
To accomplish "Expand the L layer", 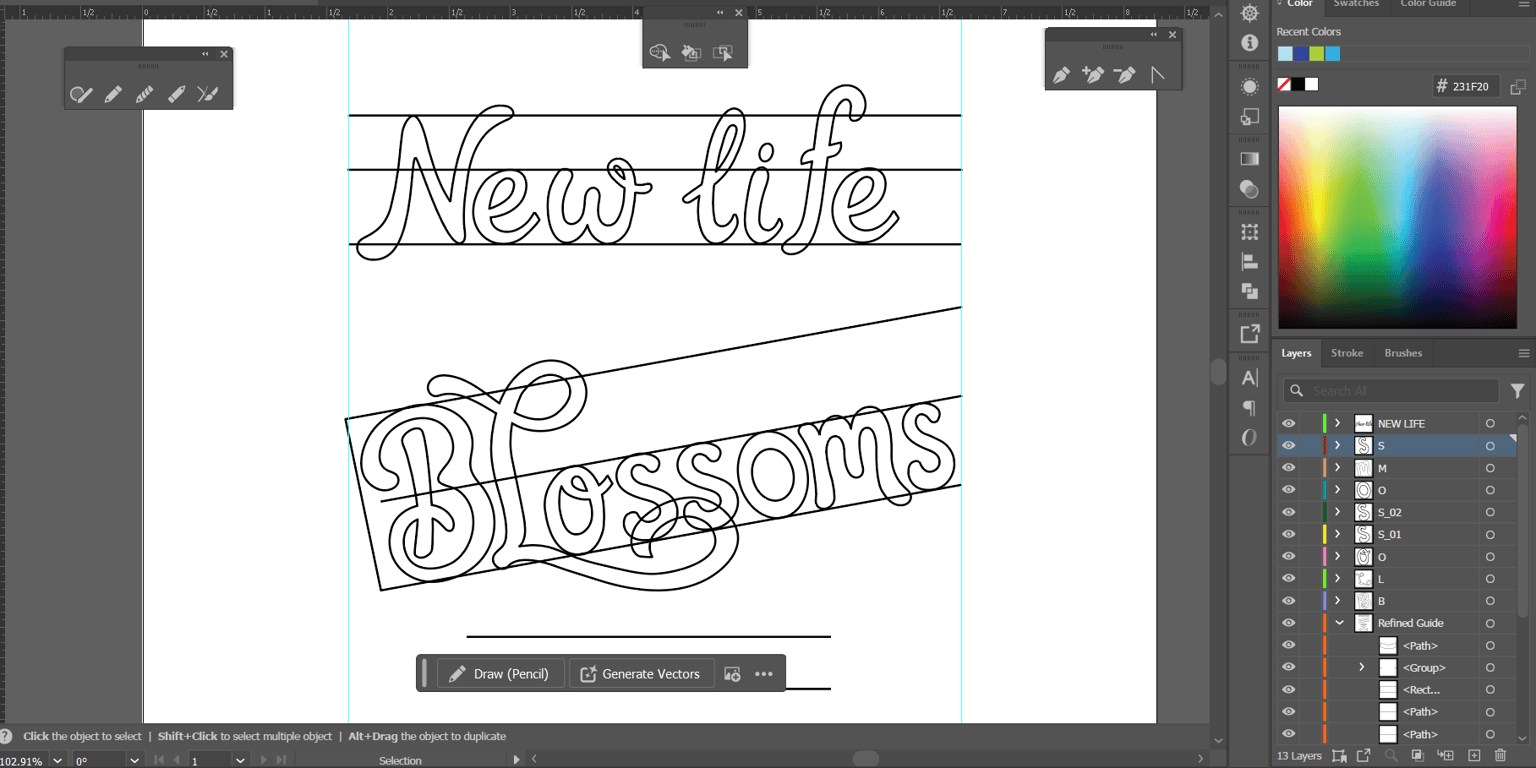I will (x=1338, y=579).
